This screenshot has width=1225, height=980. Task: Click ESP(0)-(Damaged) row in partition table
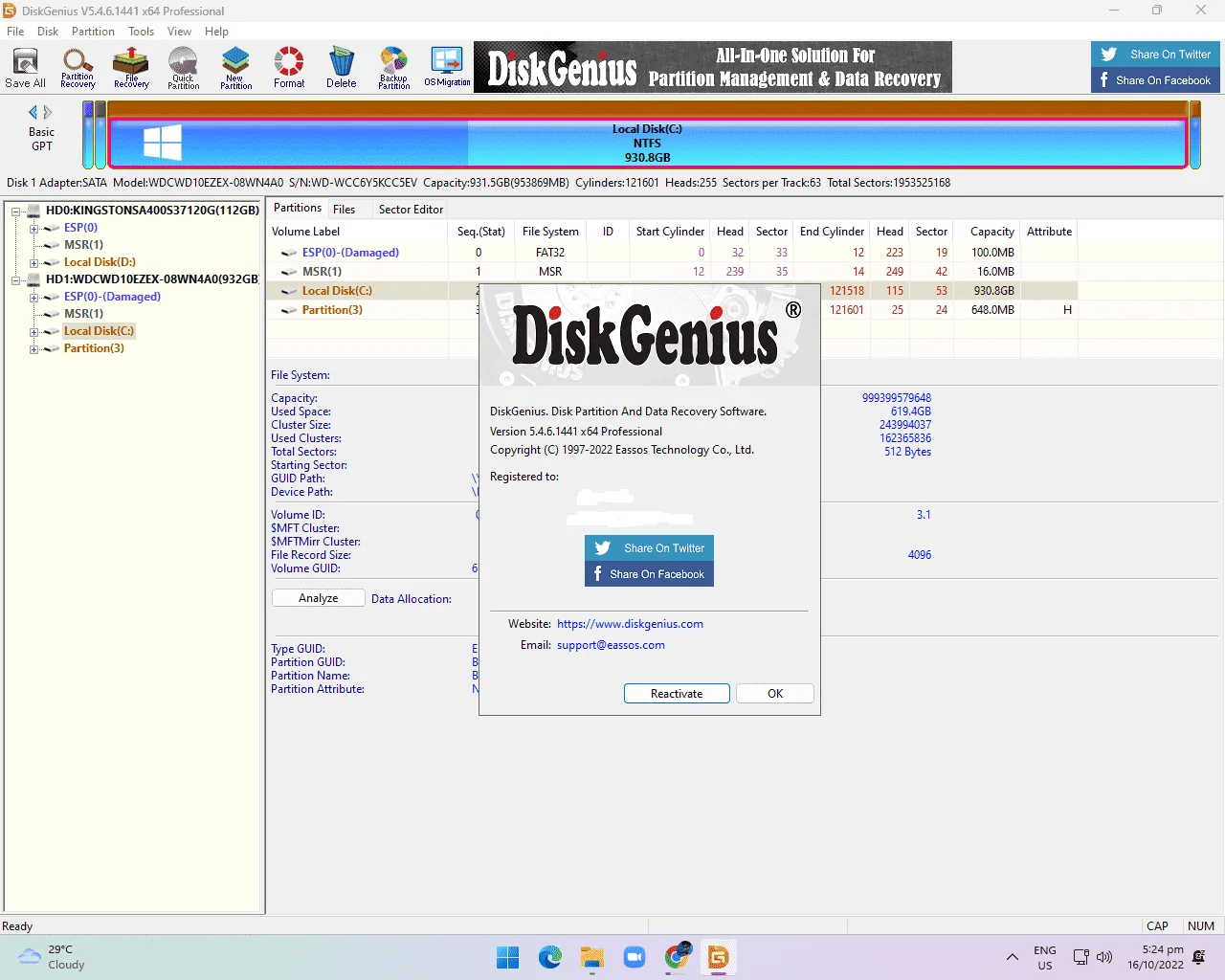[x=673, y=253]
